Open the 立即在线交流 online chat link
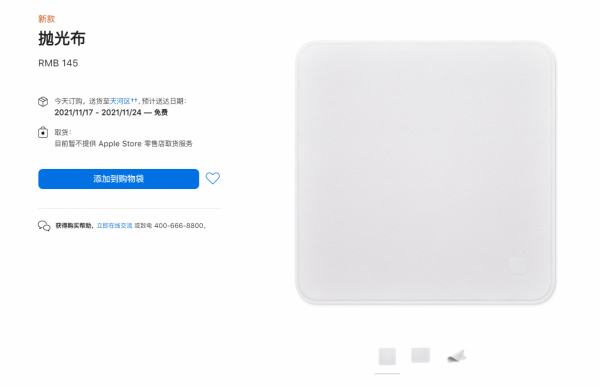The image size is (600, 387). click(x=114, y=226)
